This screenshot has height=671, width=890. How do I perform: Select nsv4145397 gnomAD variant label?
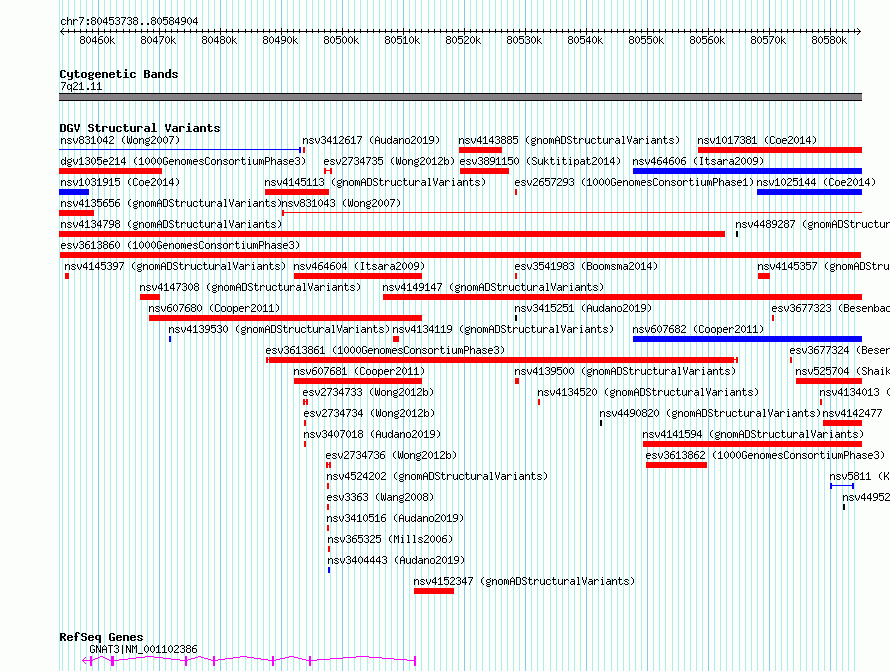tap(175, 266)
